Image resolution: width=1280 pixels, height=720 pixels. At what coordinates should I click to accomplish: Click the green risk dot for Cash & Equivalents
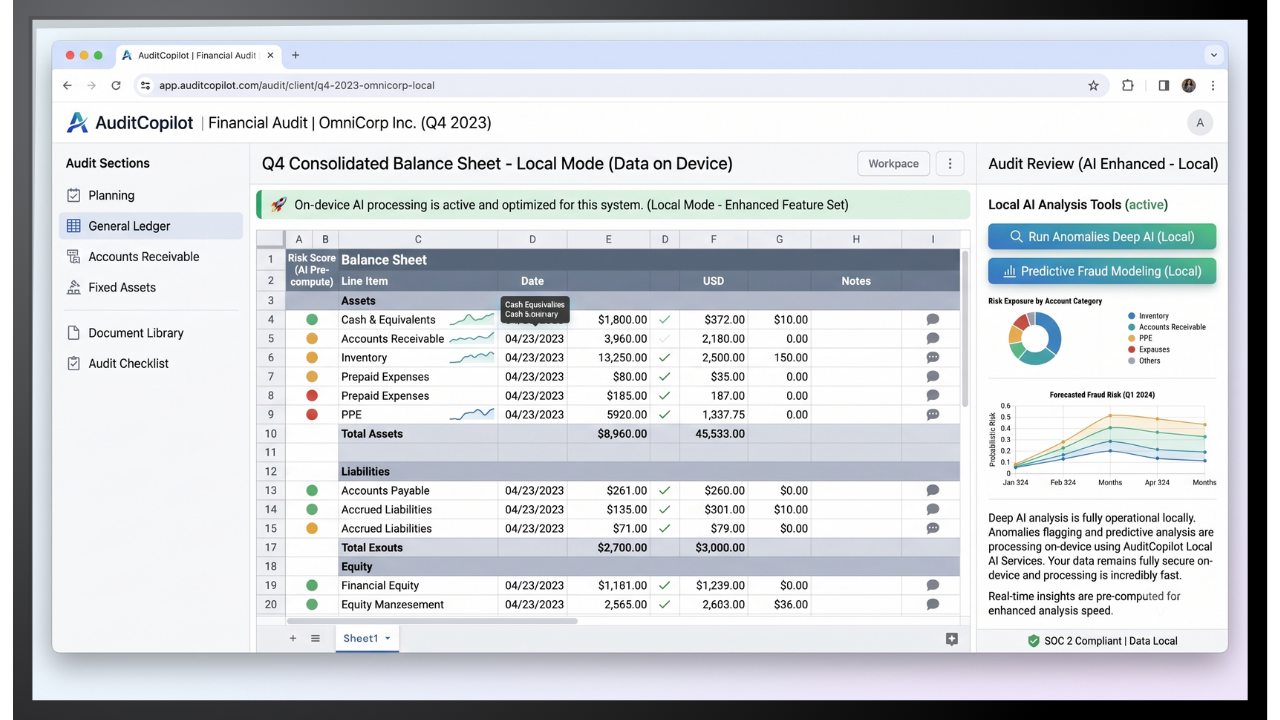tap(312, 320)
